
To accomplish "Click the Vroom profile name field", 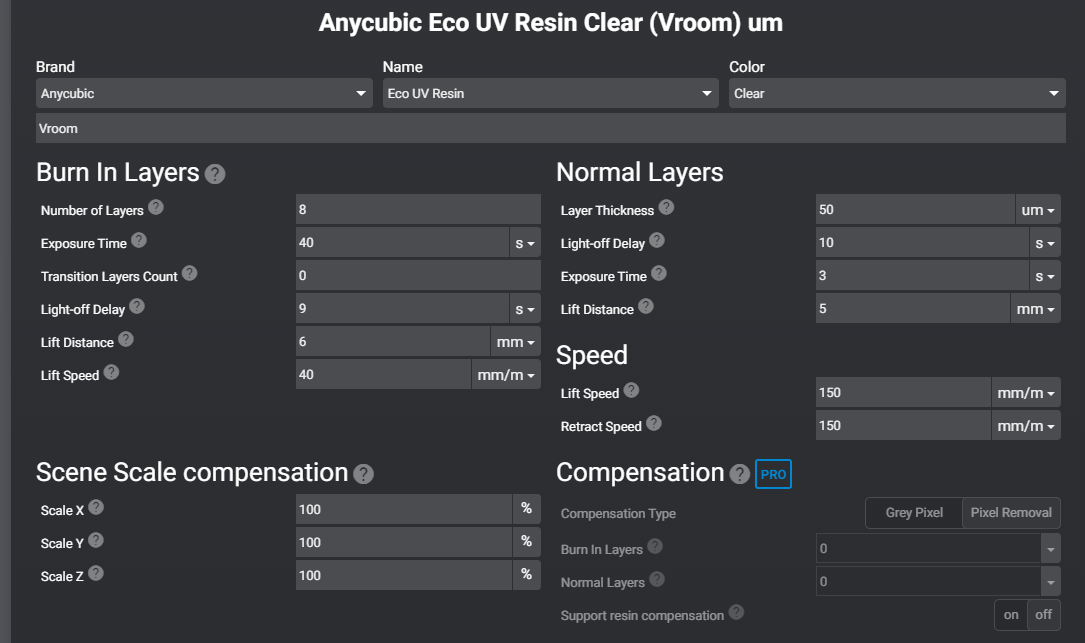I will [x=550, y=128].
